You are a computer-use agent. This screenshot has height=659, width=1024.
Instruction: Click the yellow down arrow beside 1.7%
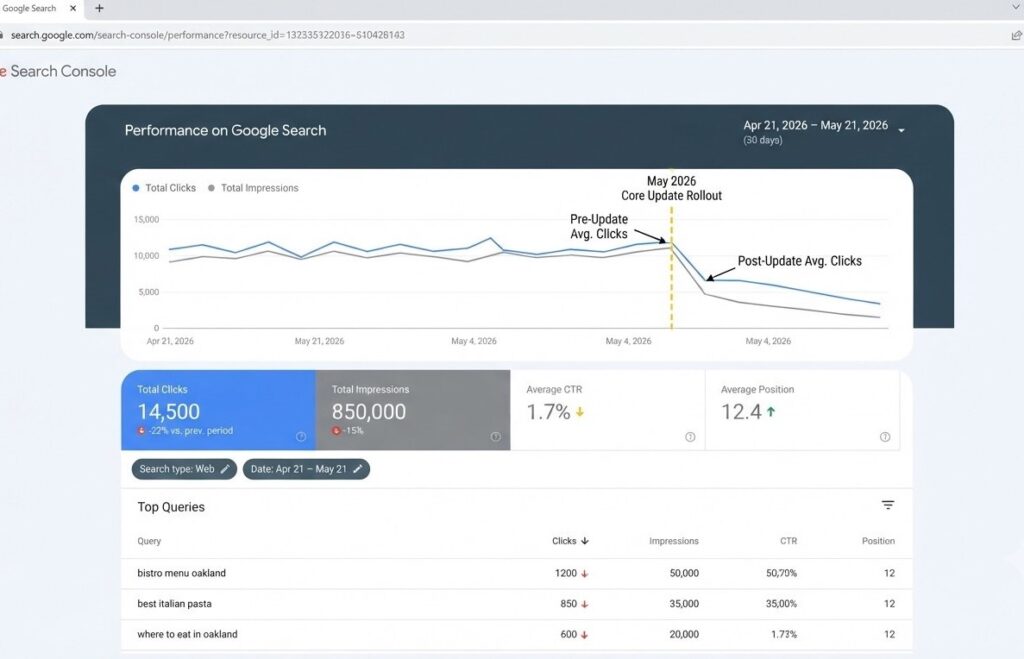(x=579, y=412)
